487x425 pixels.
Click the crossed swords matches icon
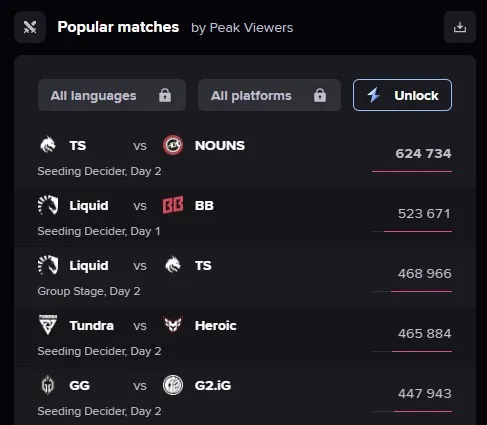tap(30, 27)
